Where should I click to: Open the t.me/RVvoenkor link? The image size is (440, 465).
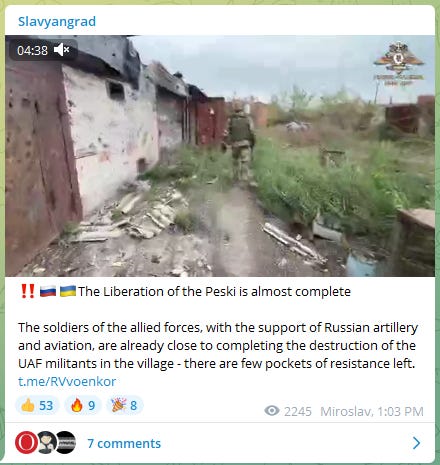pyautogui.click(x=67, y=381)
